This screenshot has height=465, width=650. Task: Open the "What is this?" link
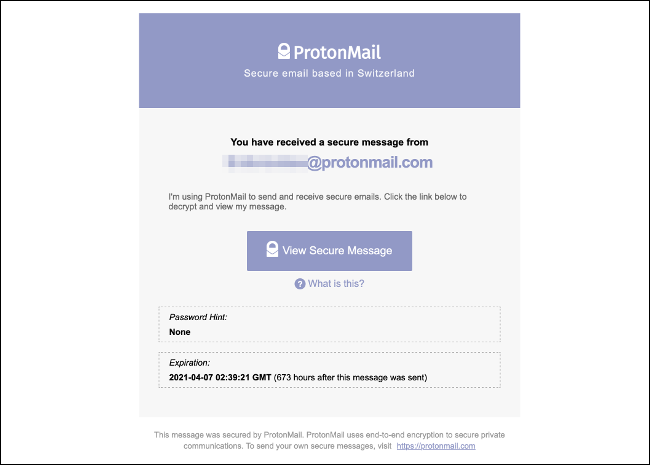tap(336, 284)
